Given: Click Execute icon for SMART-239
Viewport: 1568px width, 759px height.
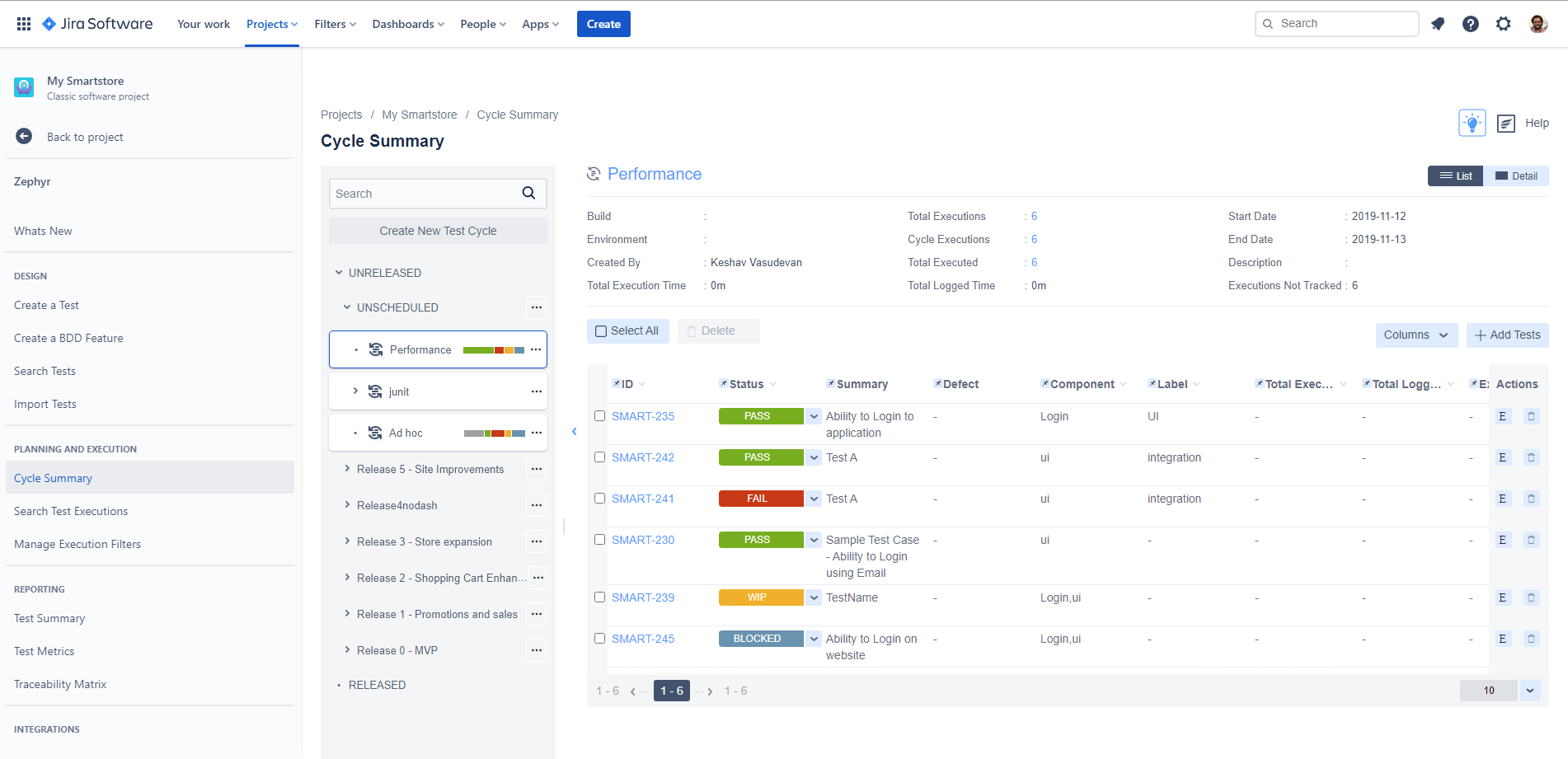Looking at the screenshot, I should [x=1503, y=597].
